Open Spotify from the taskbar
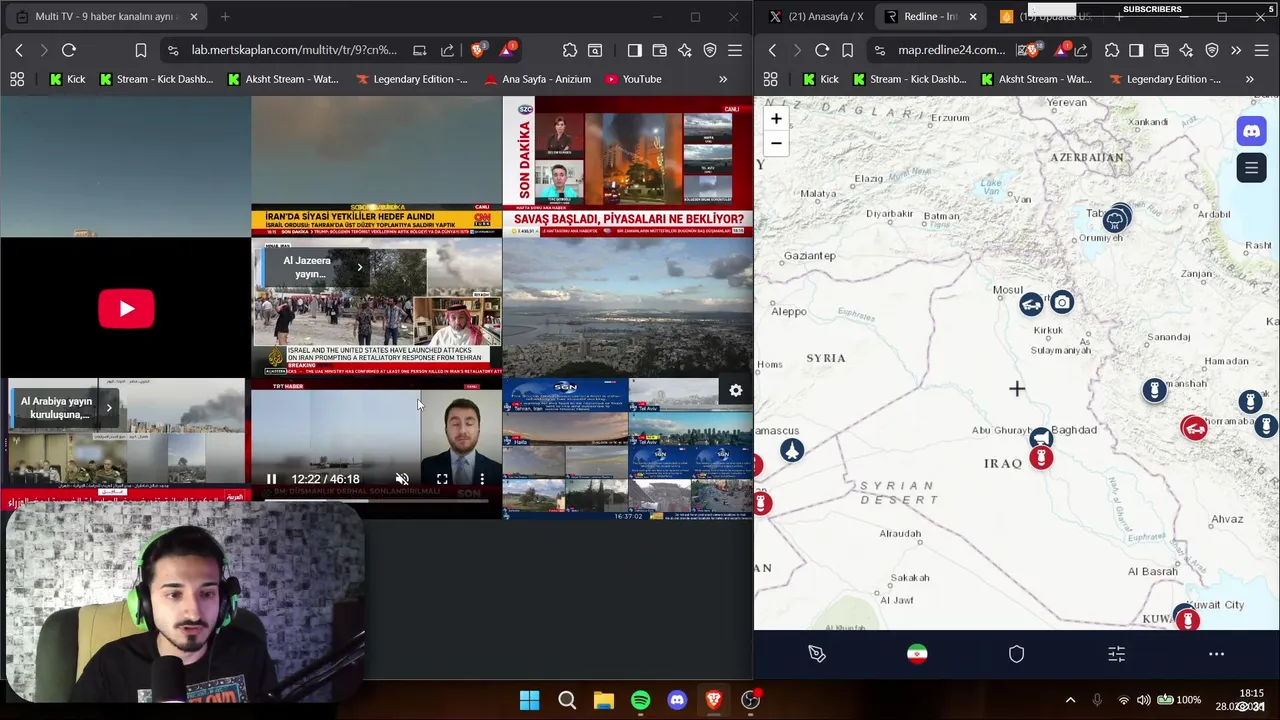This screenshot has width=1280, height=720. tap(640, 701)
